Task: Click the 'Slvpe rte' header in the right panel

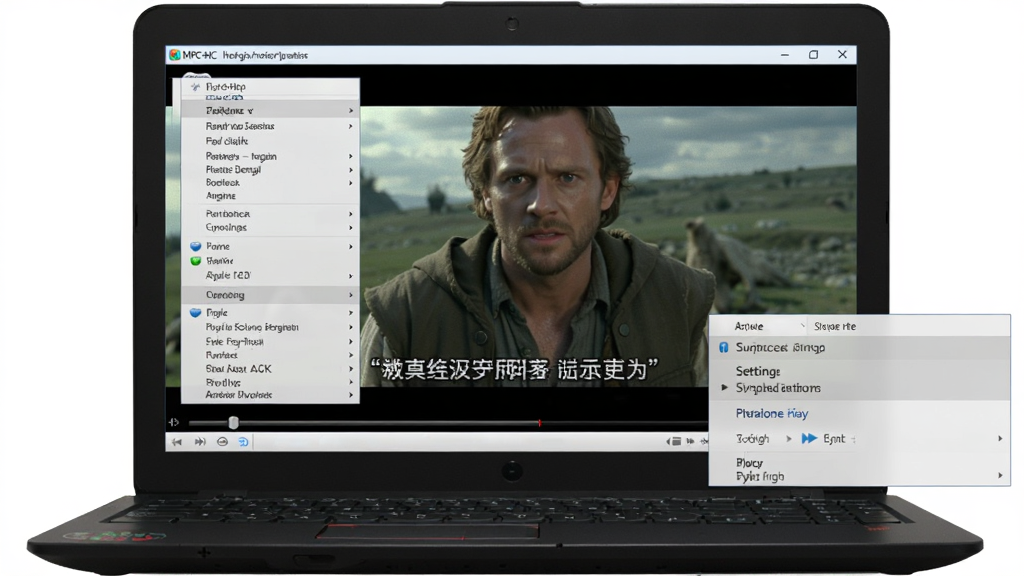Action: [x=835, y=326]
